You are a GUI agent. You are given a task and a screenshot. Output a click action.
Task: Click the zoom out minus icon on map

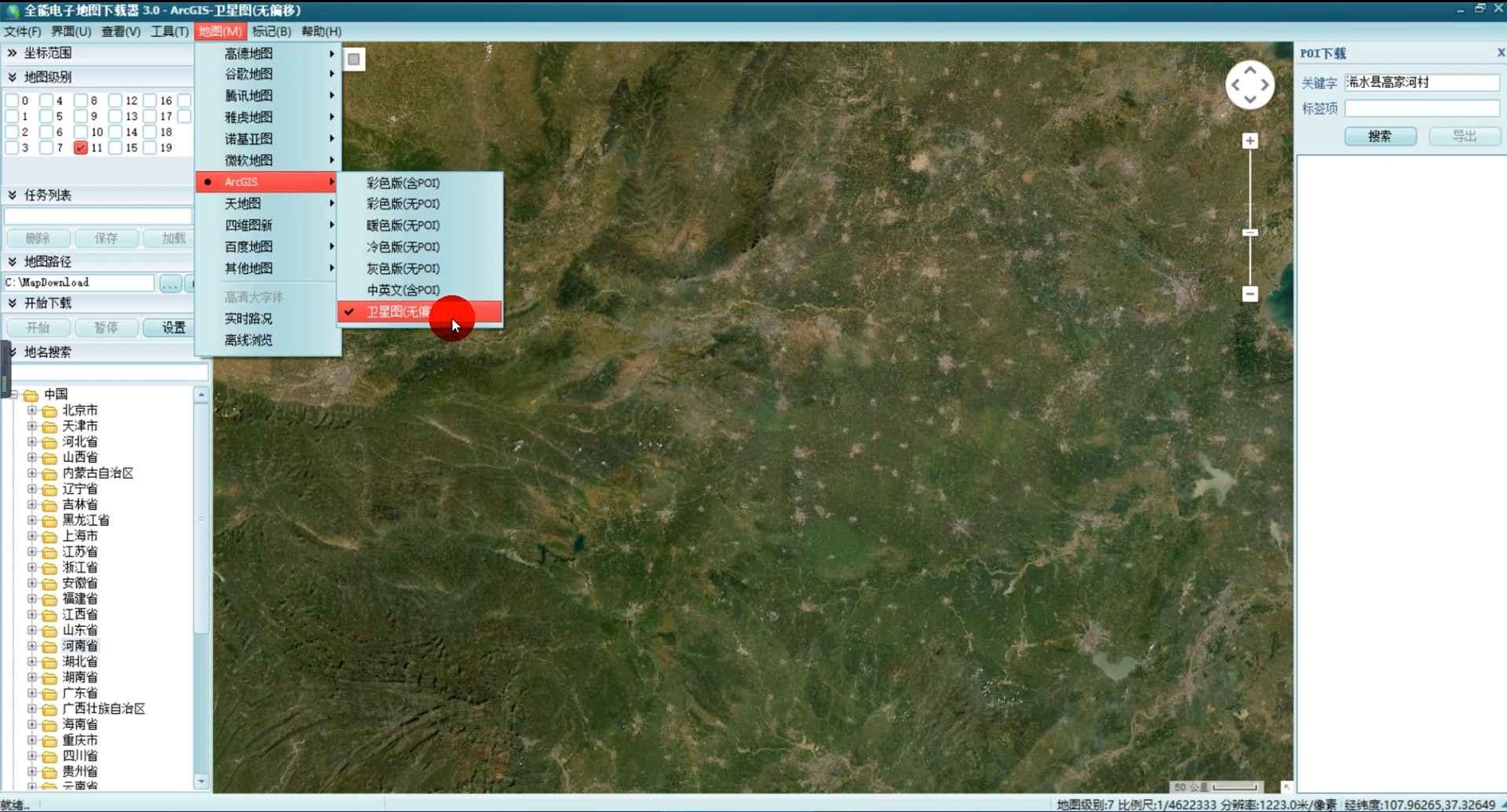pyautogui.click(x=1250, y=293)
